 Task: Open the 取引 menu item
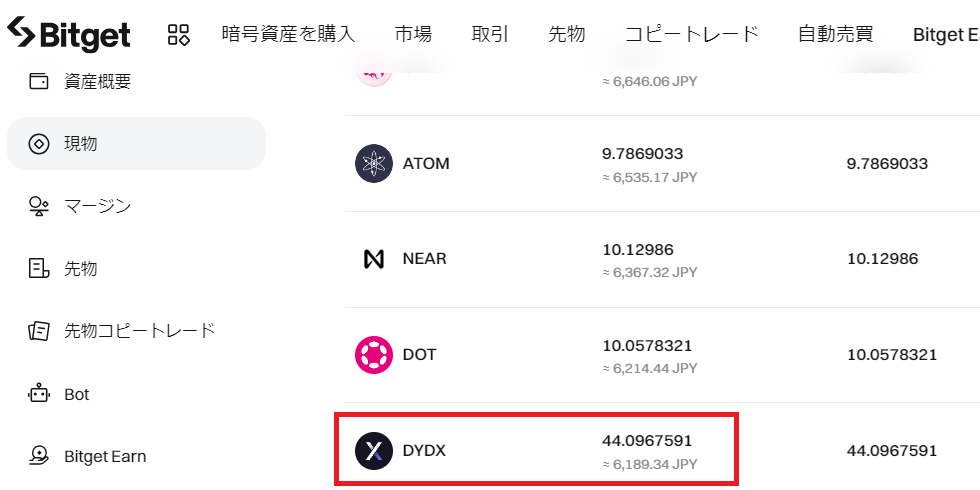tap(490, 34)
